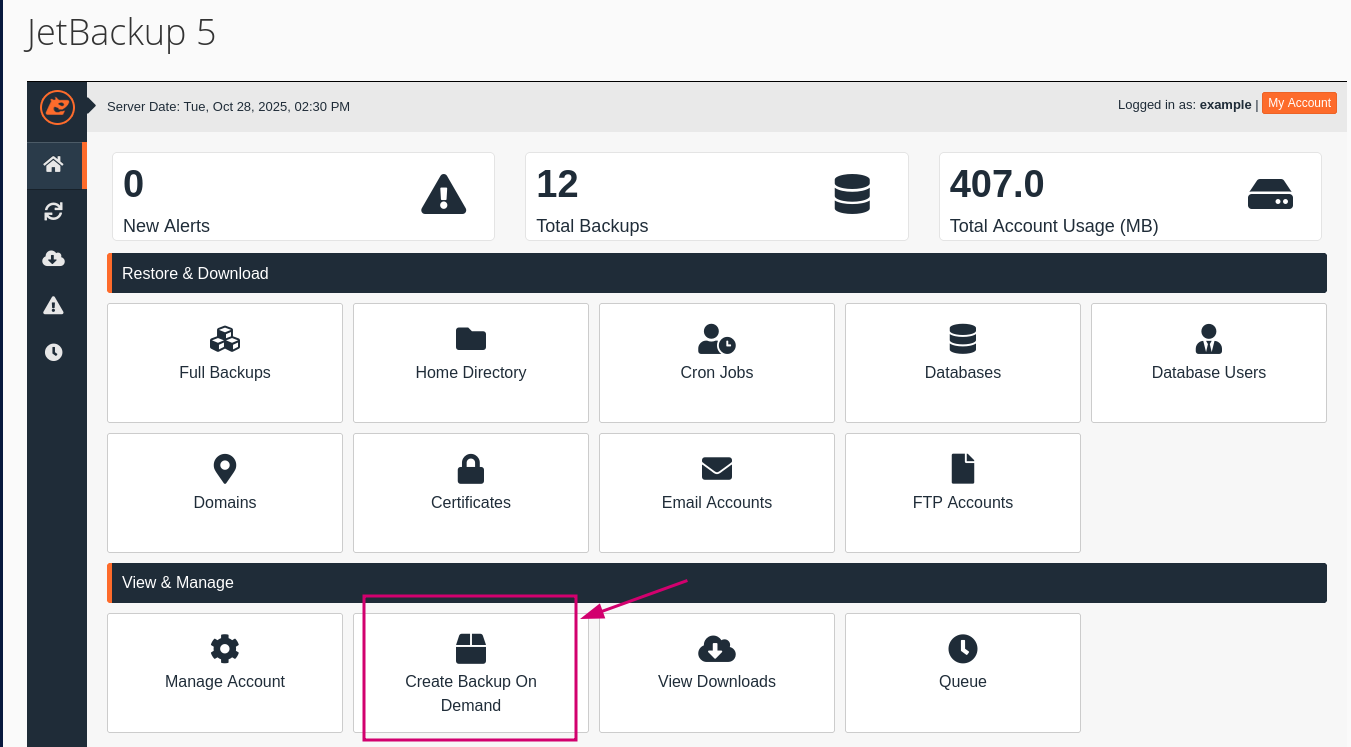Open the Domains backup tile
This screenshot has width=1351, height=747.
(x=224, y=469)
